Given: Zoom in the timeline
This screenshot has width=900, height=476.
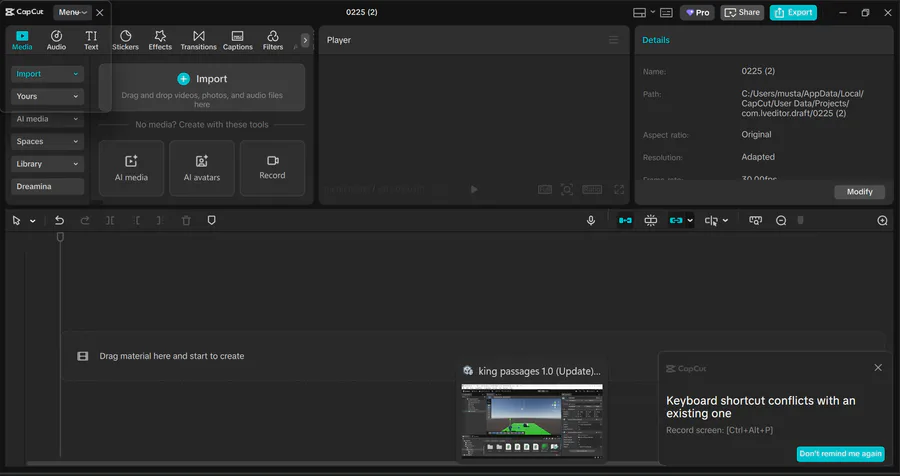Looking at the screenshot, I should point(882,220).
